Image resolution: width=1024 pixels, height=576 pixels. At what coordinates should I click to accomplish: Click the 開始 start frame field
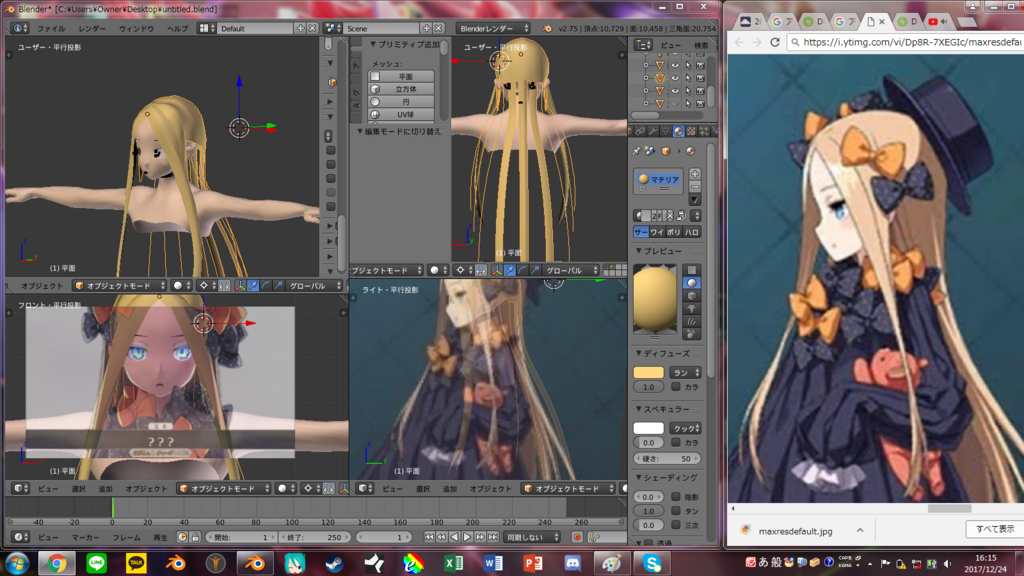[241, 537]
